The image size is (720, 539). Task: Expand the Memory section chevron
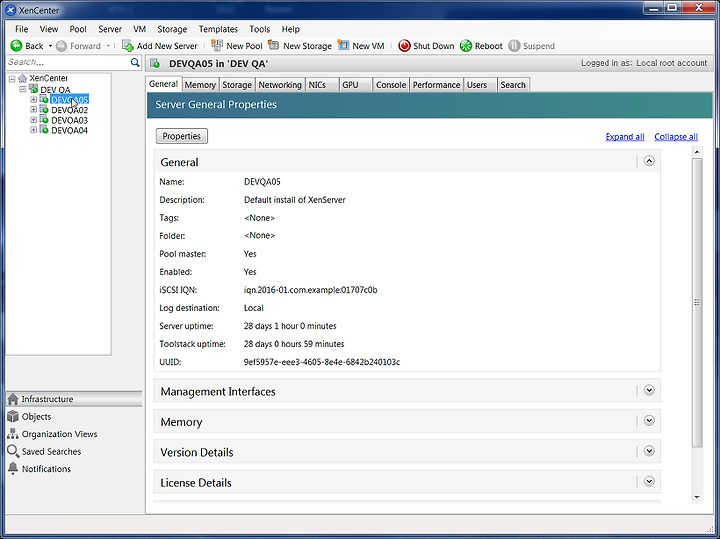649,421
